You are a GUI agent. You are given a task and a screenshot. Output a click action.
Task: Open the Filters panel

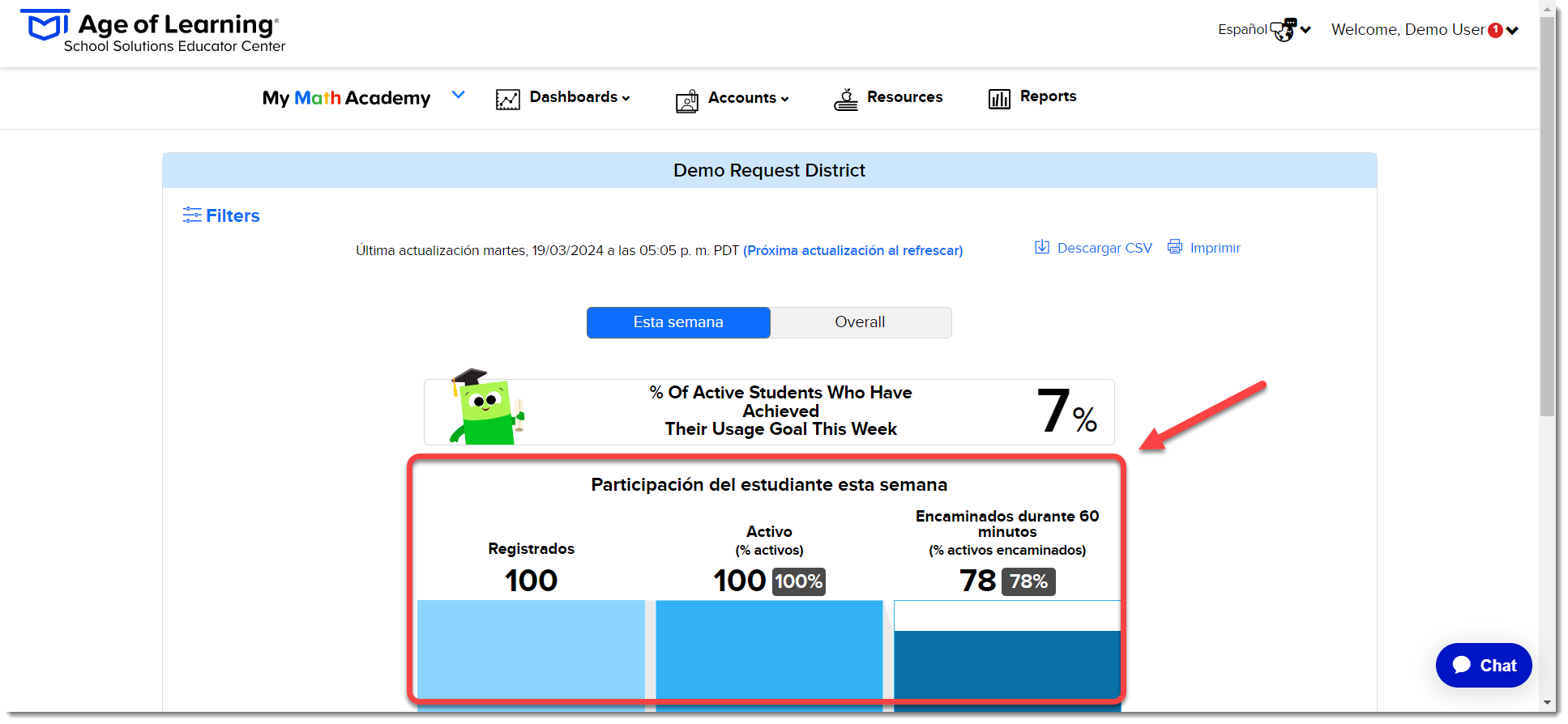pyautogui.click(x=233, y=215)
